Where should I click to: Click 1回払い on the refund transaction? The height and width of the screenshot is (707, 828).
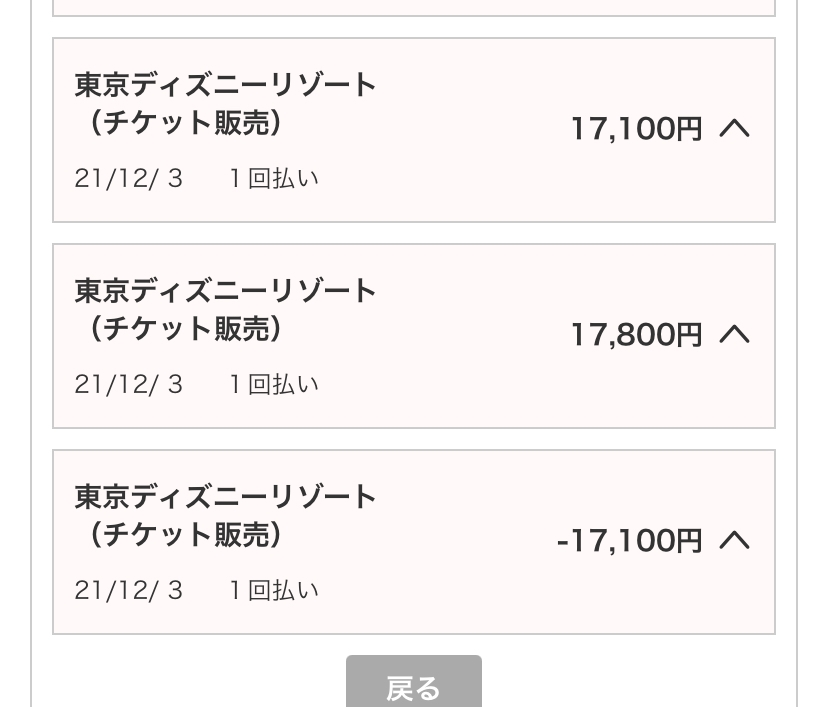tap(273, 589)
